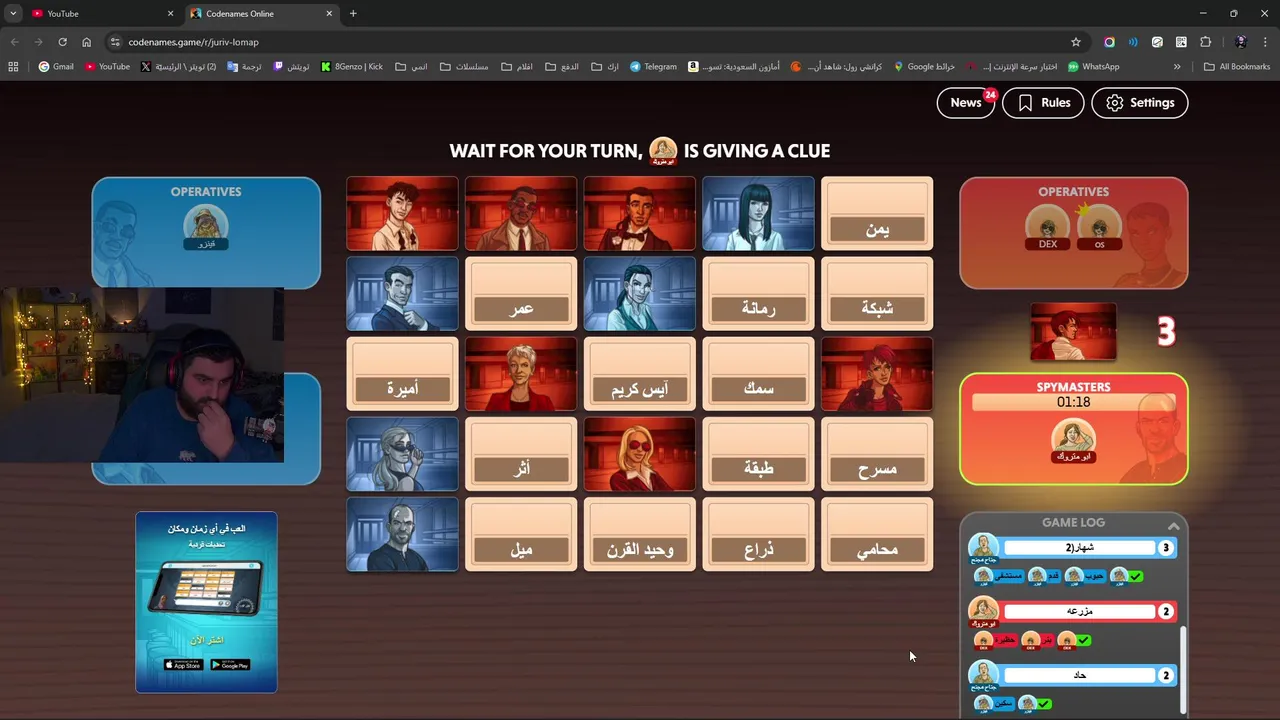Viewport: 1280px width, 720px height.
Task: Open a new browser tab
Action: click(353, 14)
